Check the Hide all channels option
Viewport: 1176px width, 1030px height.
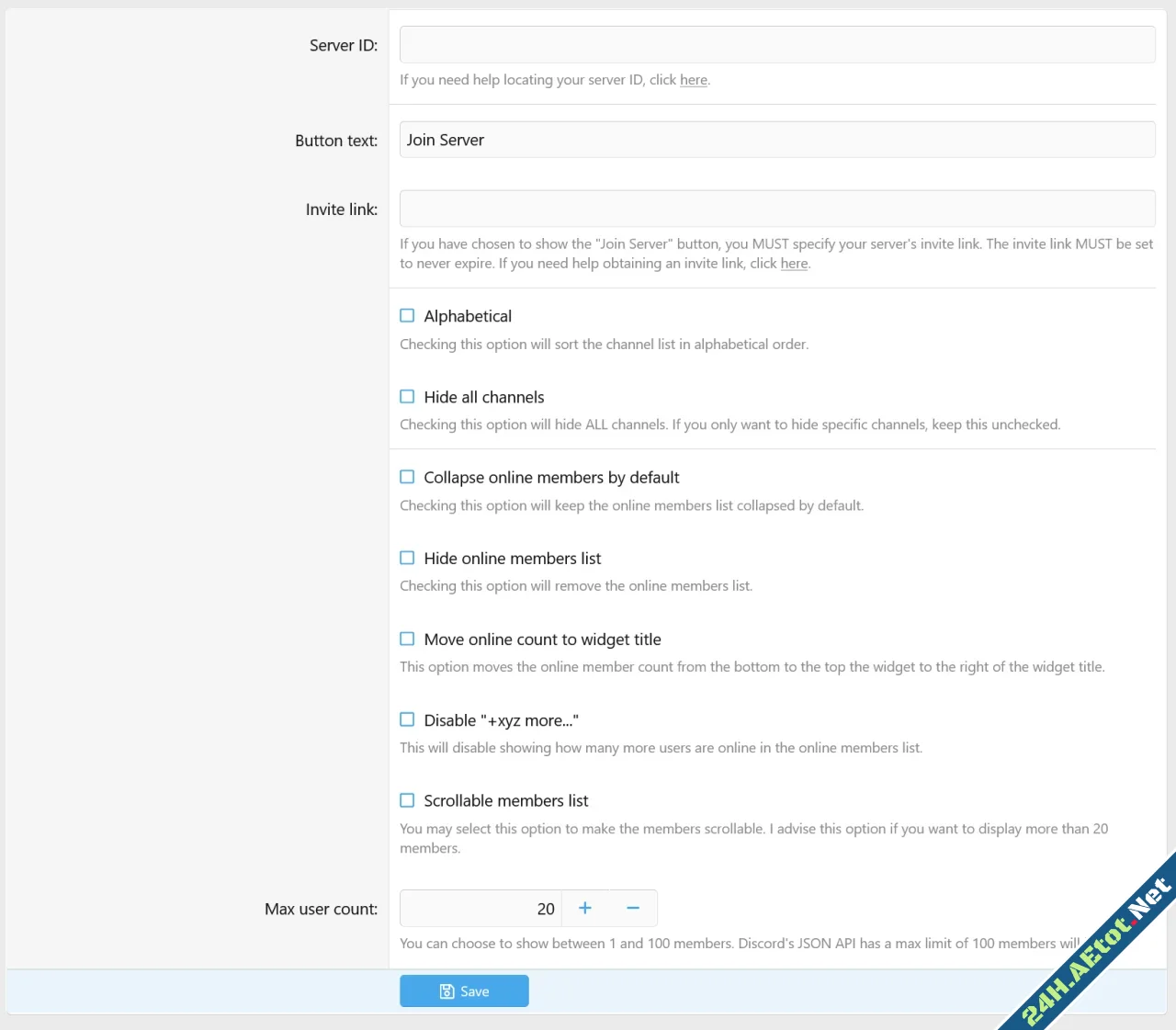point(407,396)
